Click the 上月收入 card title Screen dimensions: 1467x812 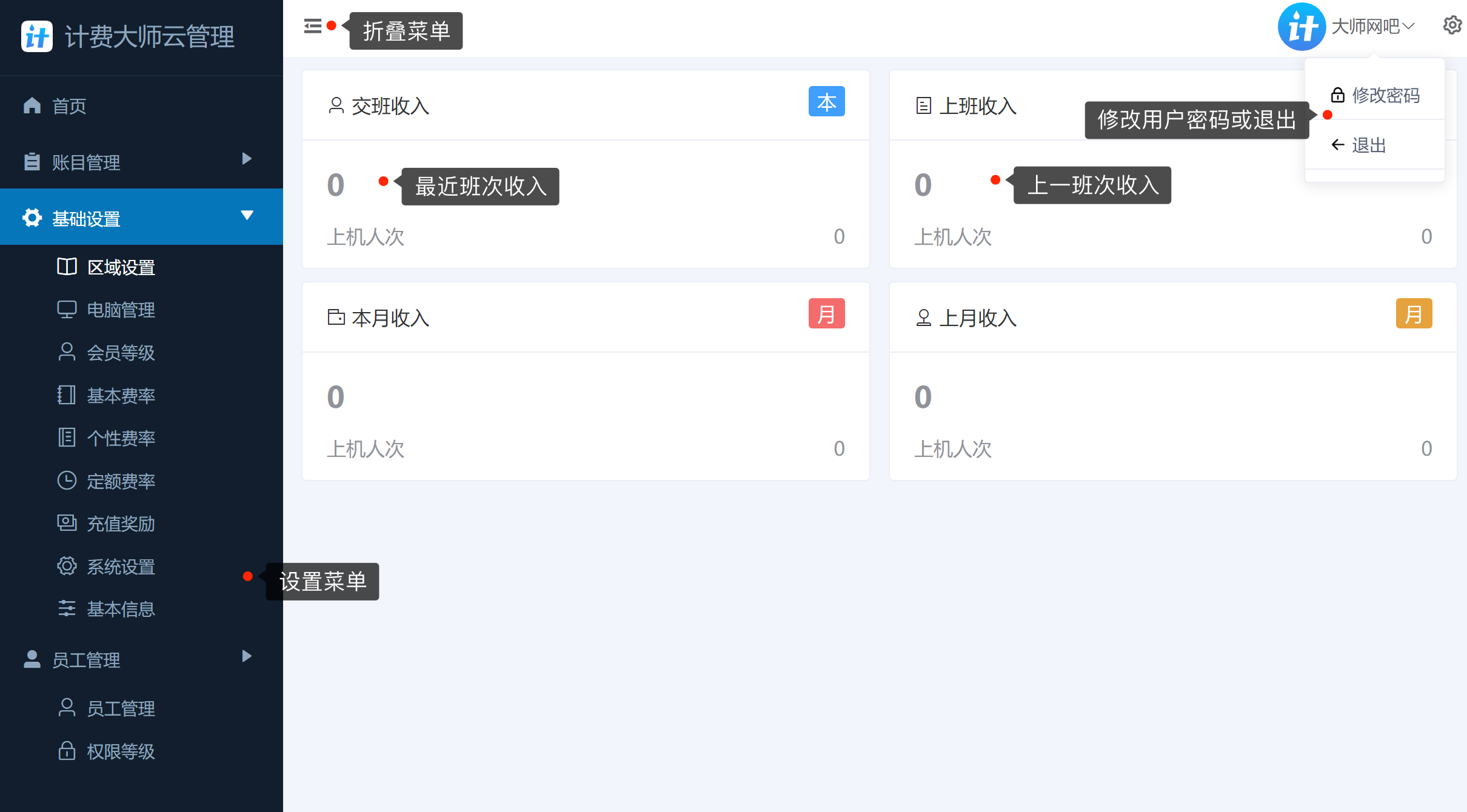[x=978, y=318]
